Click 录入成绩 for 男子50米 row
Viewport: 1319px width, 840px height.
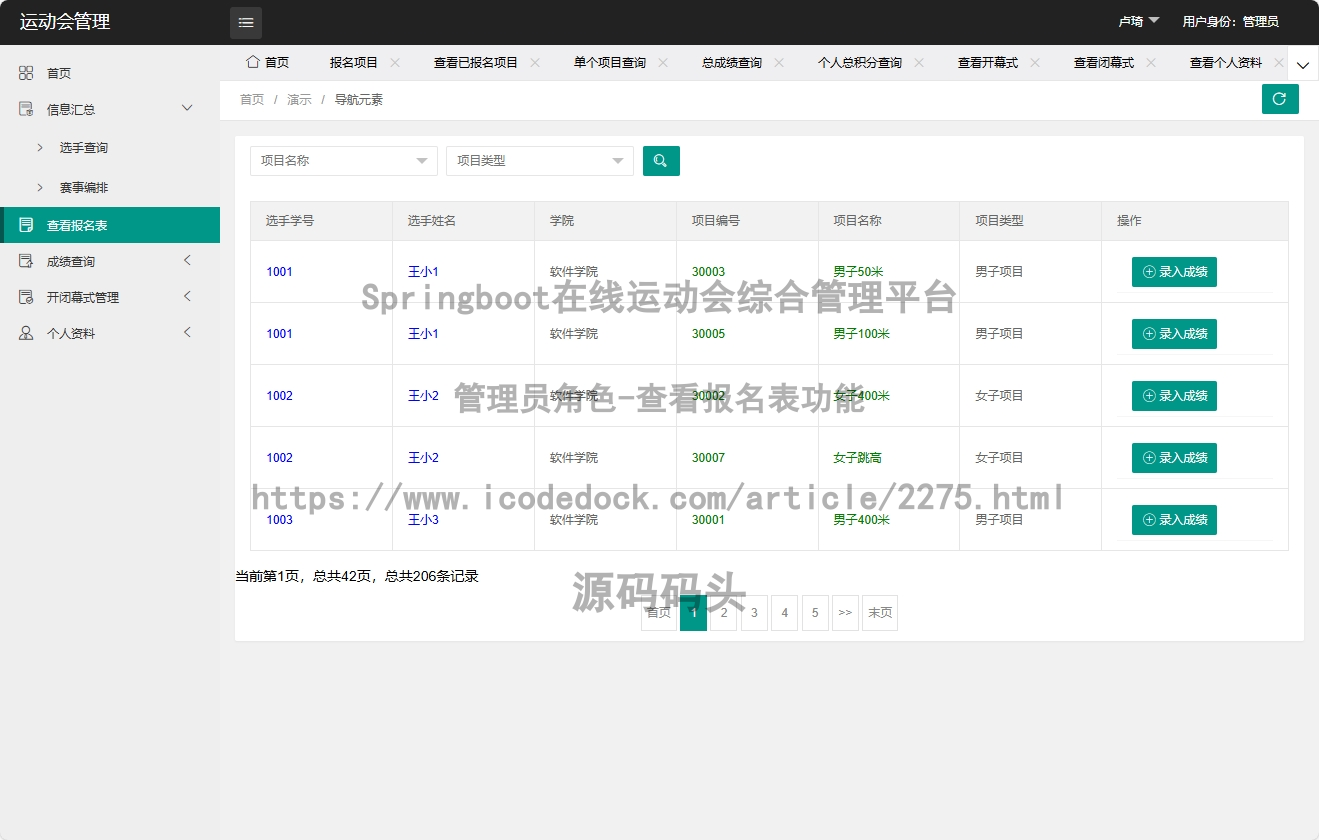(x=1174, y=272)
